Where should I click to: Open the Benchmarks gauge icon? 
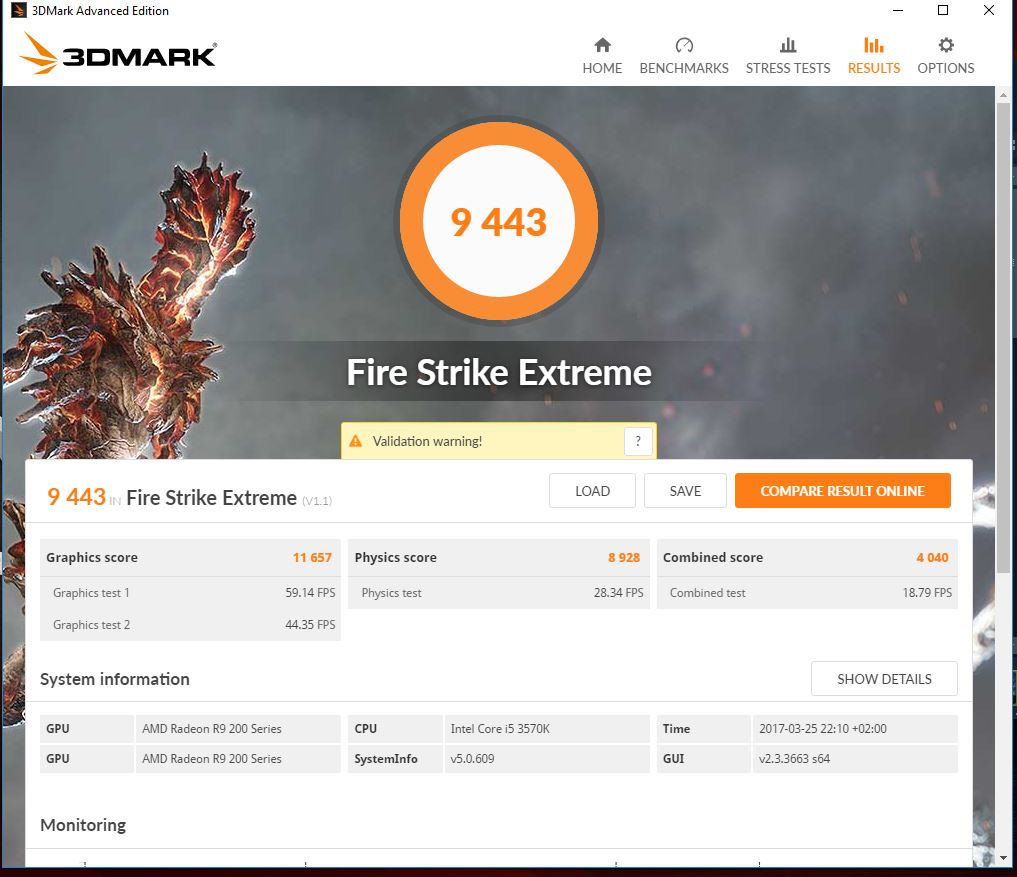pos(684,45)
